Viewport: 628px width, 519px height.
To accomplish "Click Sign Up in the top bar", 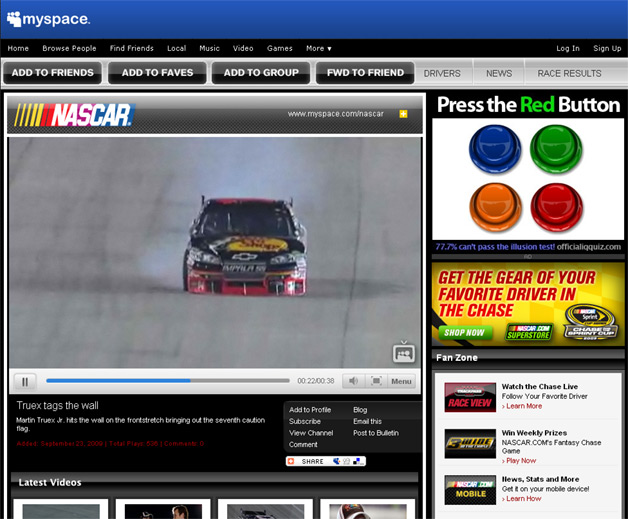I will tap(607, 48).
